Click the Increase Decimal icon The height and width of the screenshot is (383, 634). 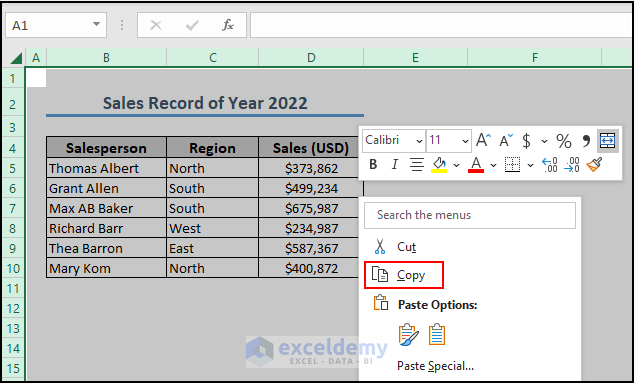point(550,165)
